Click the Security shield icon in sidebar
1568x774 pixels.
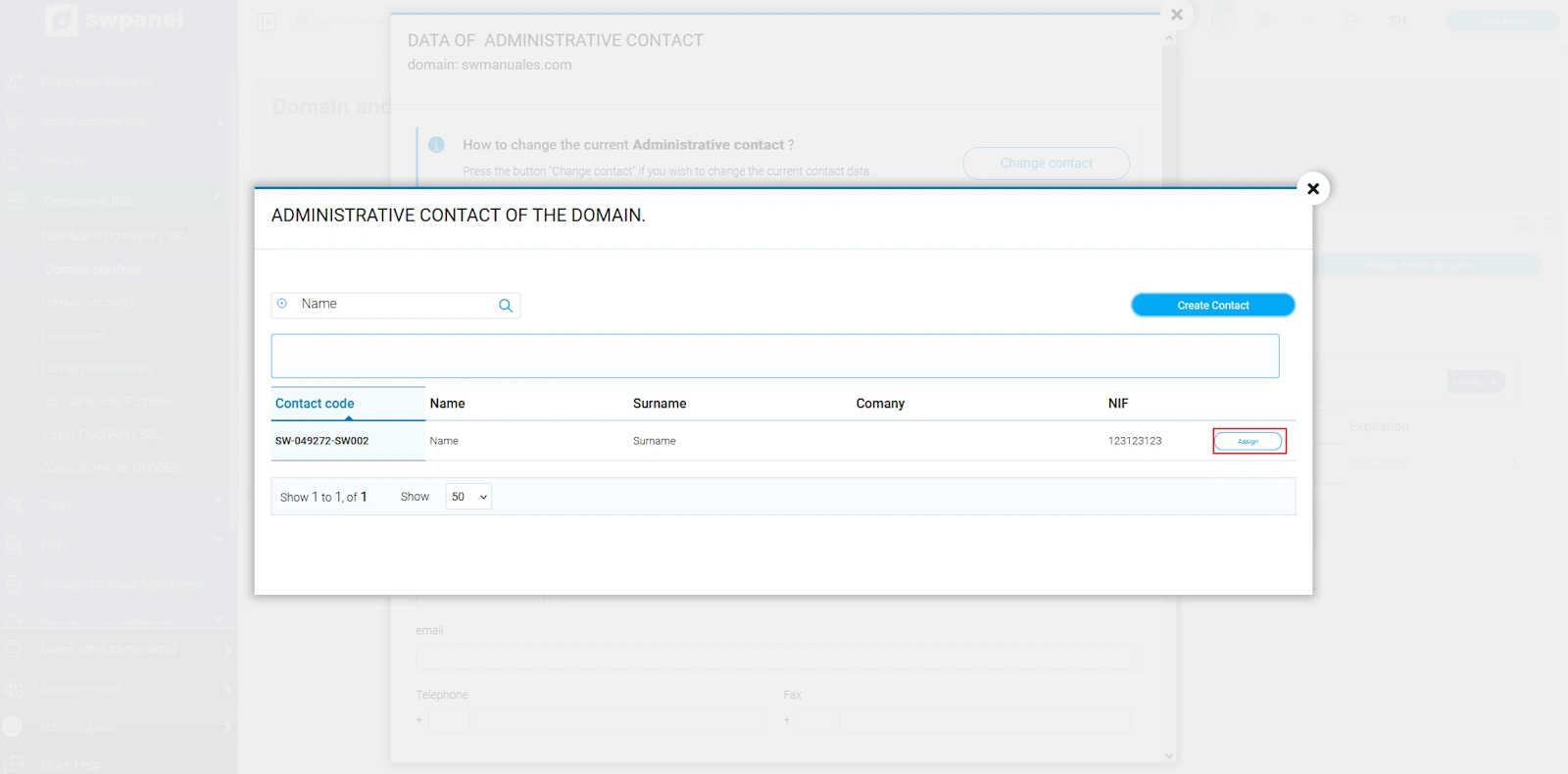[14, 162]
